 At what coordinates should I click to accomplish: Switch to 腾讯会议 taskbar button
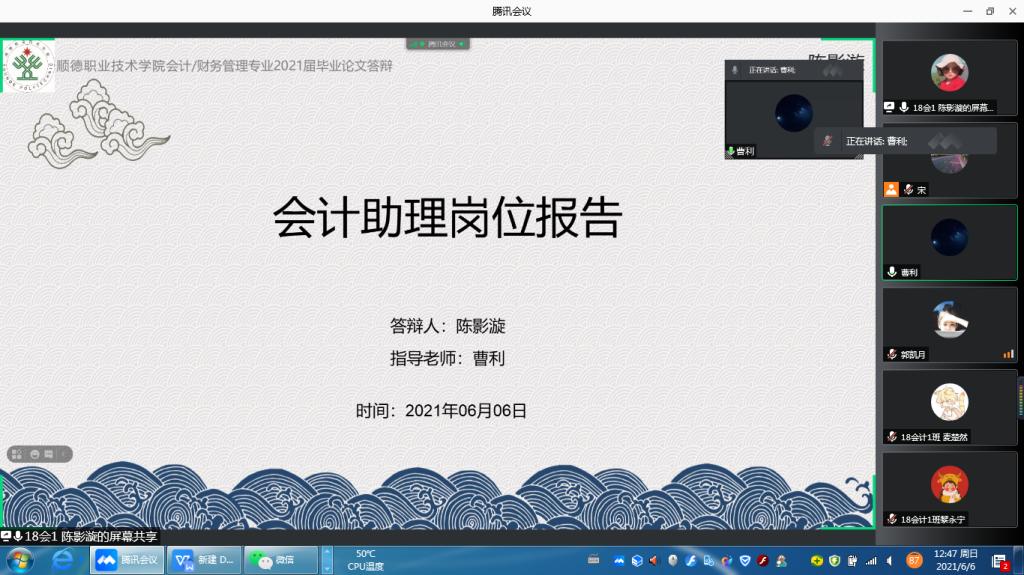click(129, 560)
